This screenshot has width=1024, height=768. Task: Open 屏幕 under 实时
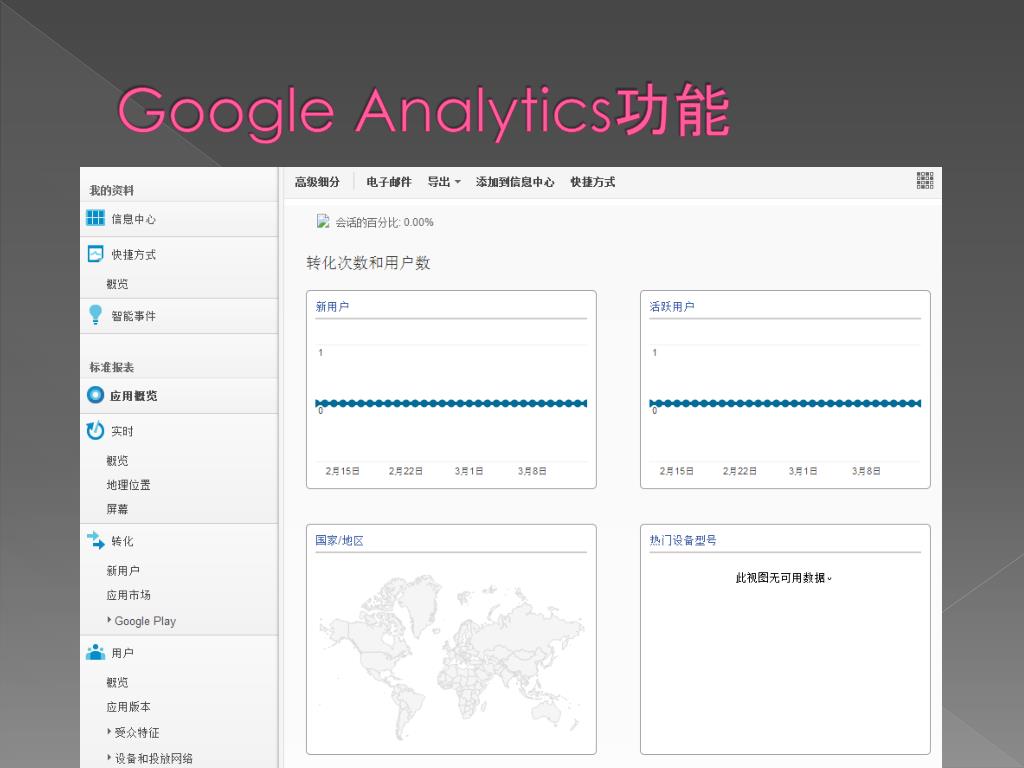pos(118,509)
